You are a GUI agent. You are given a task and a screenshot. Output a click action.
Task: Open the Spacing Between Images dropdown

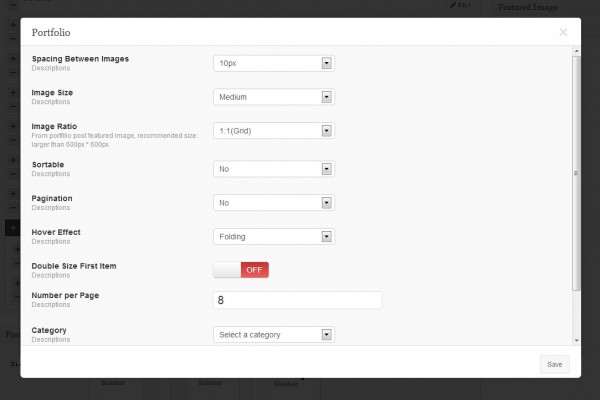[x=274, y=63]
